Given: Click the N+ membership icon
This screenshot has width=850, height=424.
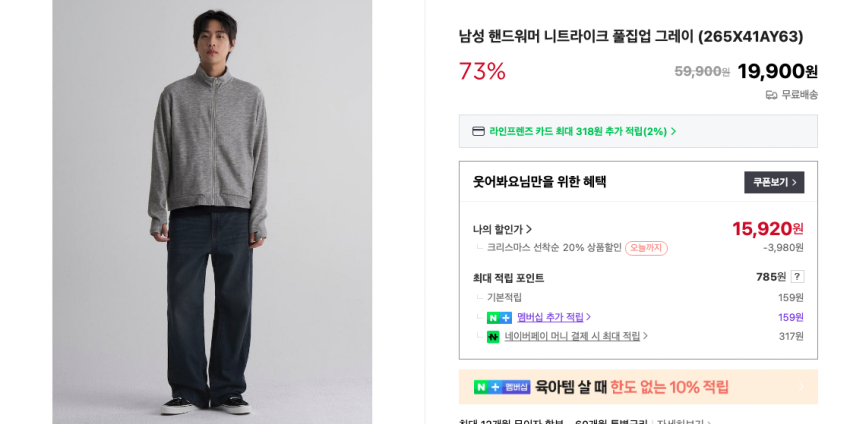Looking at the screenshot, I should [499, 318].
